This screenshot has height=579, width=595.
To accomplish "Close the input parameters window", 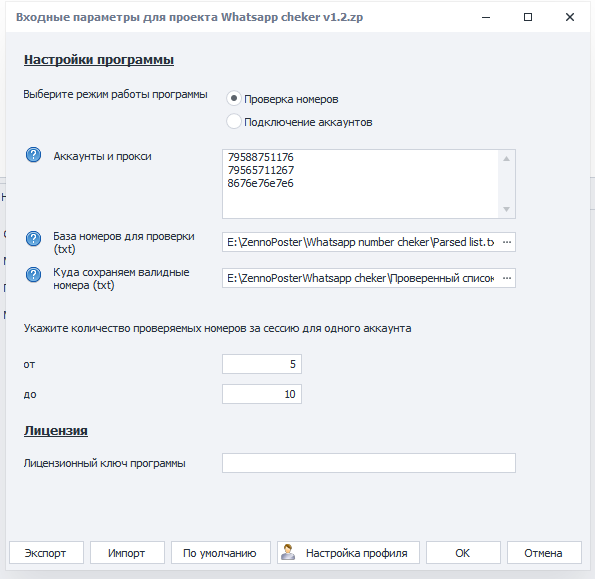I will click(570, 17).
